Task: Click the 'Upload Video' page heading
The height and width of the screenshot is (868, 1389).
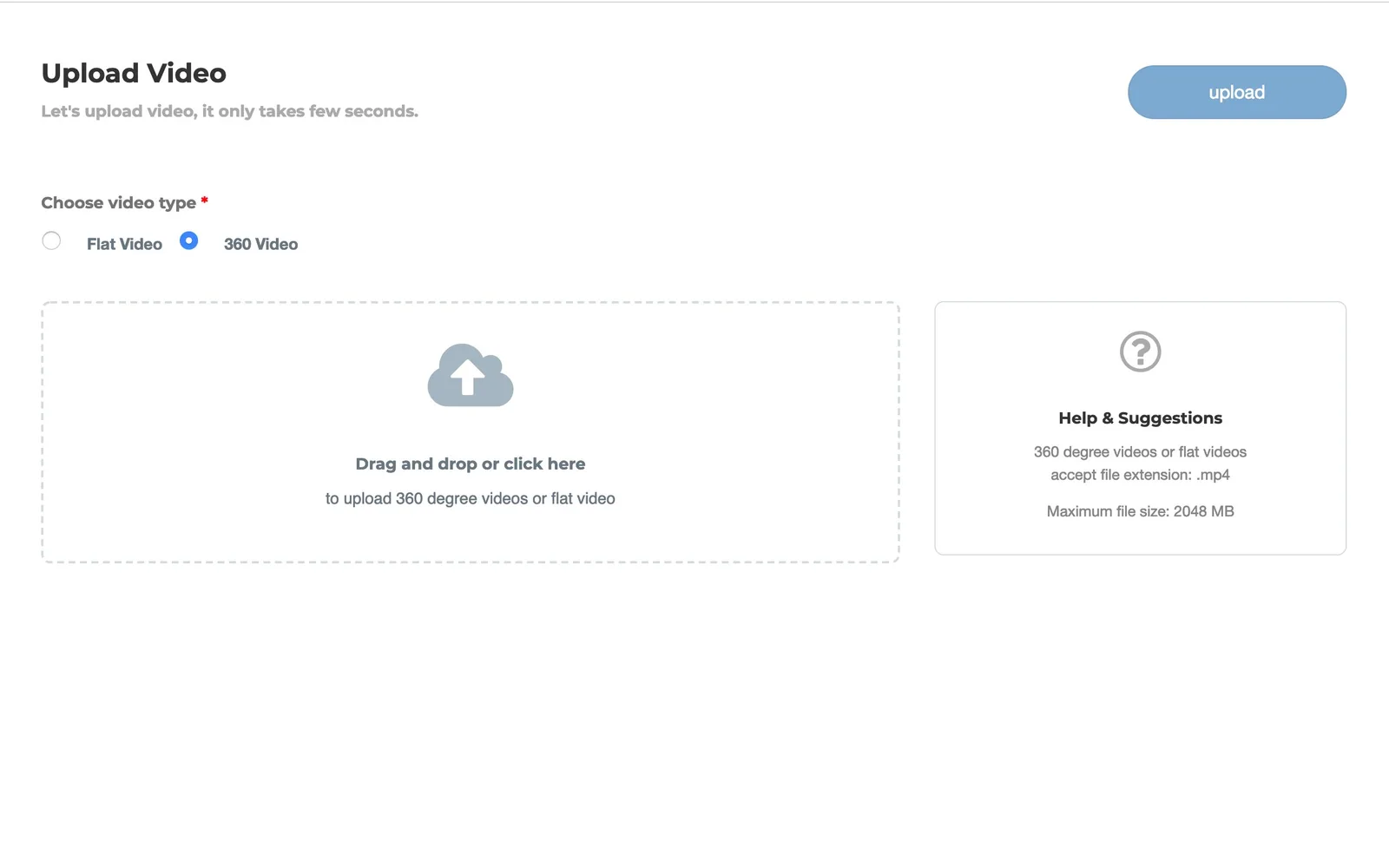Action: click(x=134, y=73)
